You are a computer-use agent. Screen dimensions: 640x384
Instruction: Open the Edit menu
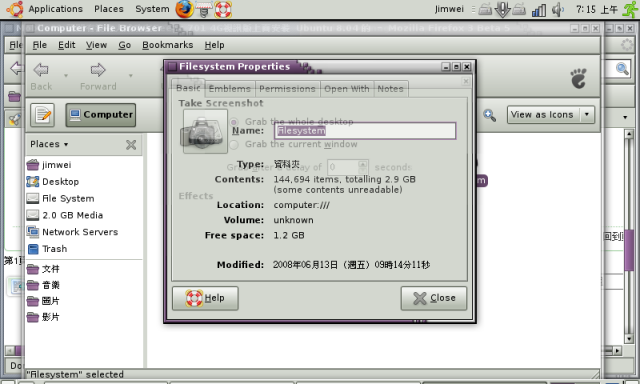point(67,45)
